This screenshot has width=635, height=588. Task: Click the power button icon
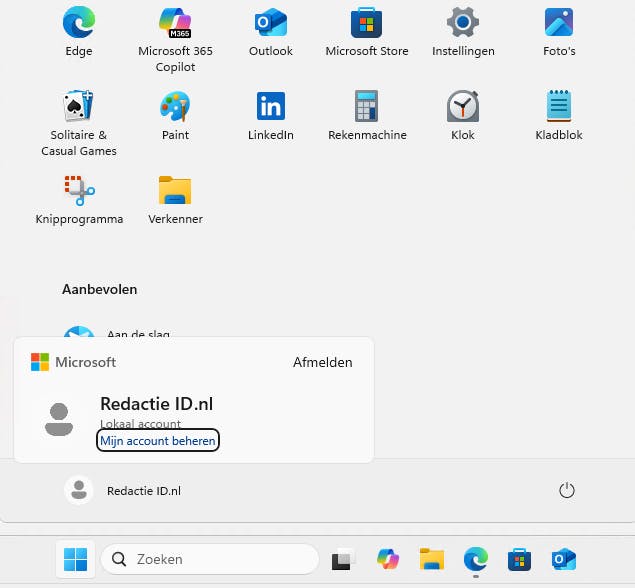click(x=567, y=490)
